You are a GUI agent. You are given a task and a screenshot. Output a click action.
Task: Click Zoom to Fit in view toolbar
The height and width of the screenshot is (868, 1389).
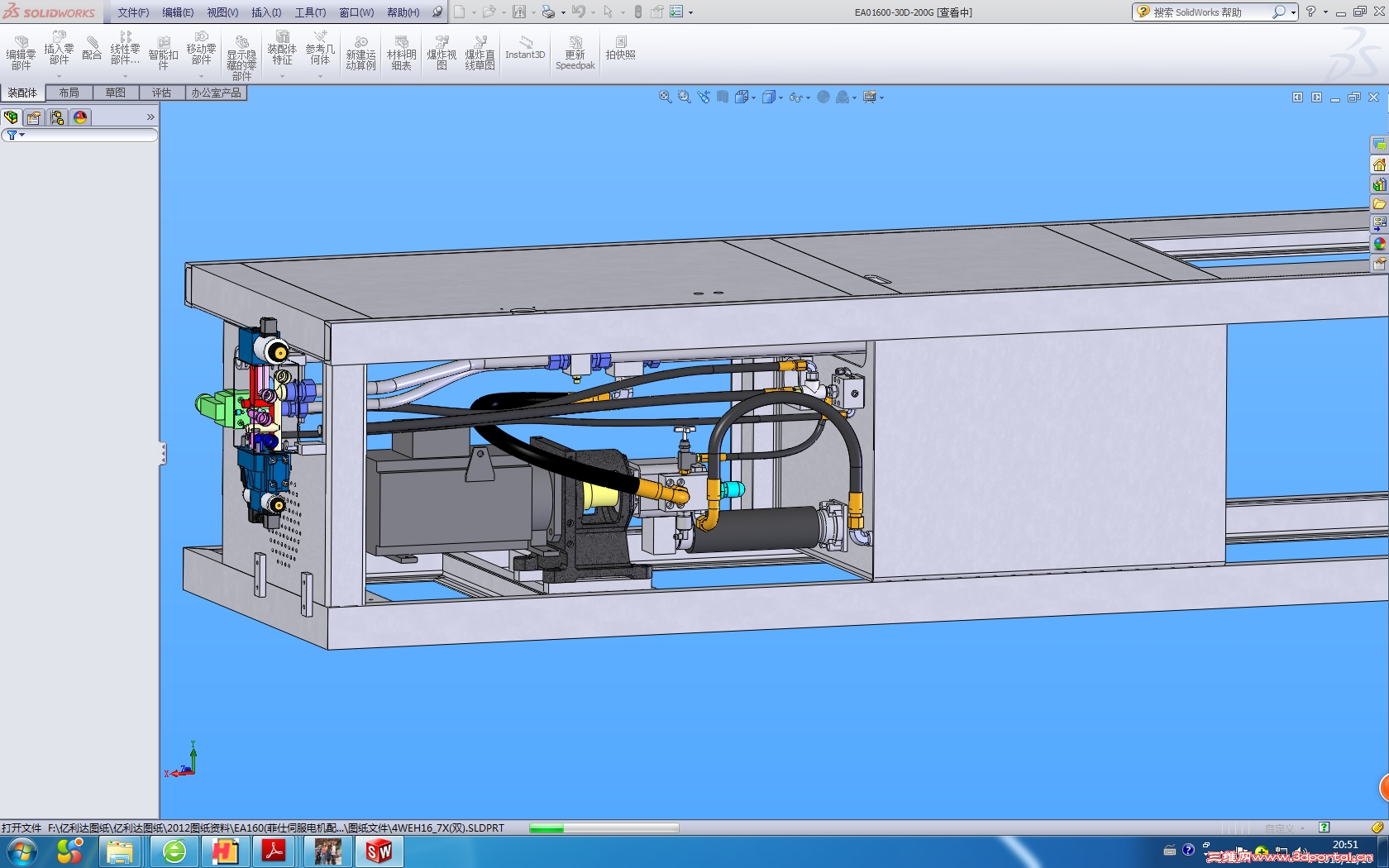tap(665, 97)
